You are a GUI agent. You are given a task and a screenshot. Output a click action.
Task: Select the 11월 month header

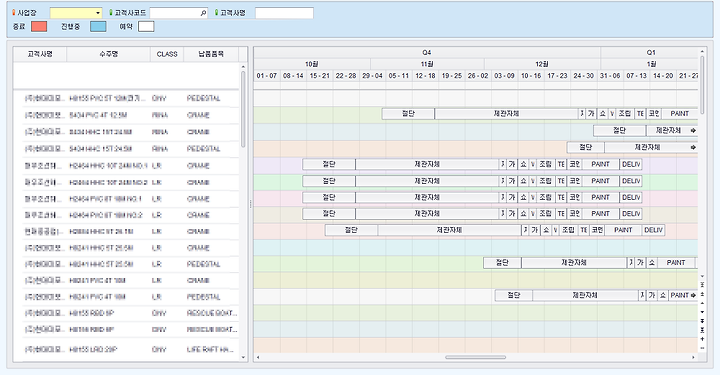tap(427, 64)
